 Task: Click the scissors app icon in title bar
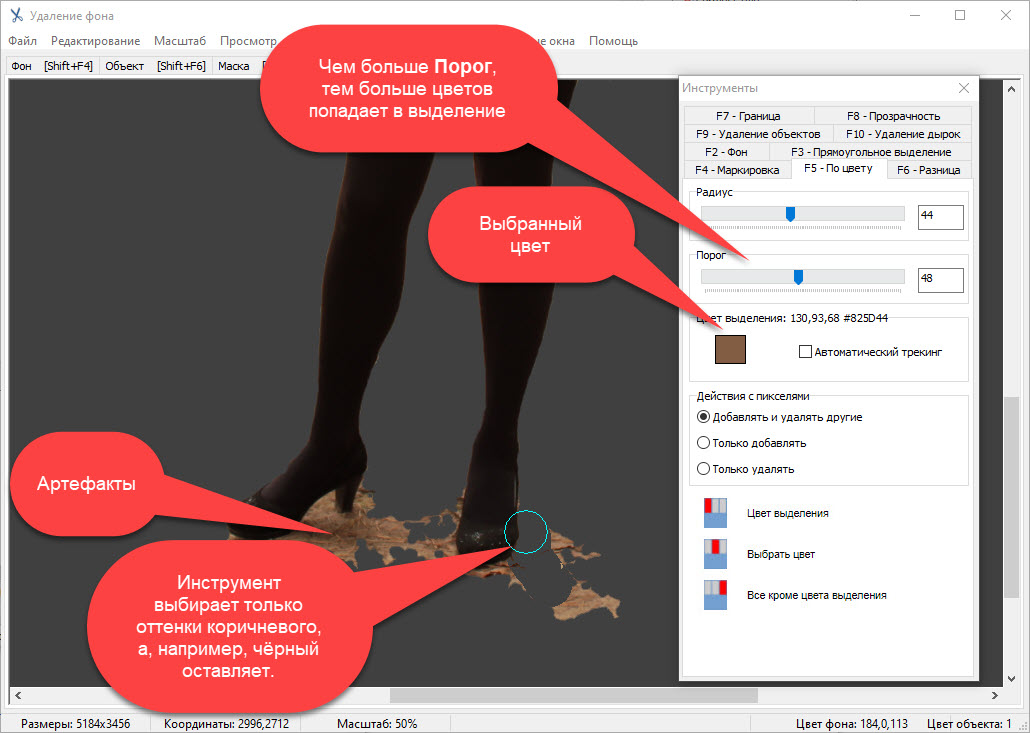(x=15, y=16)
